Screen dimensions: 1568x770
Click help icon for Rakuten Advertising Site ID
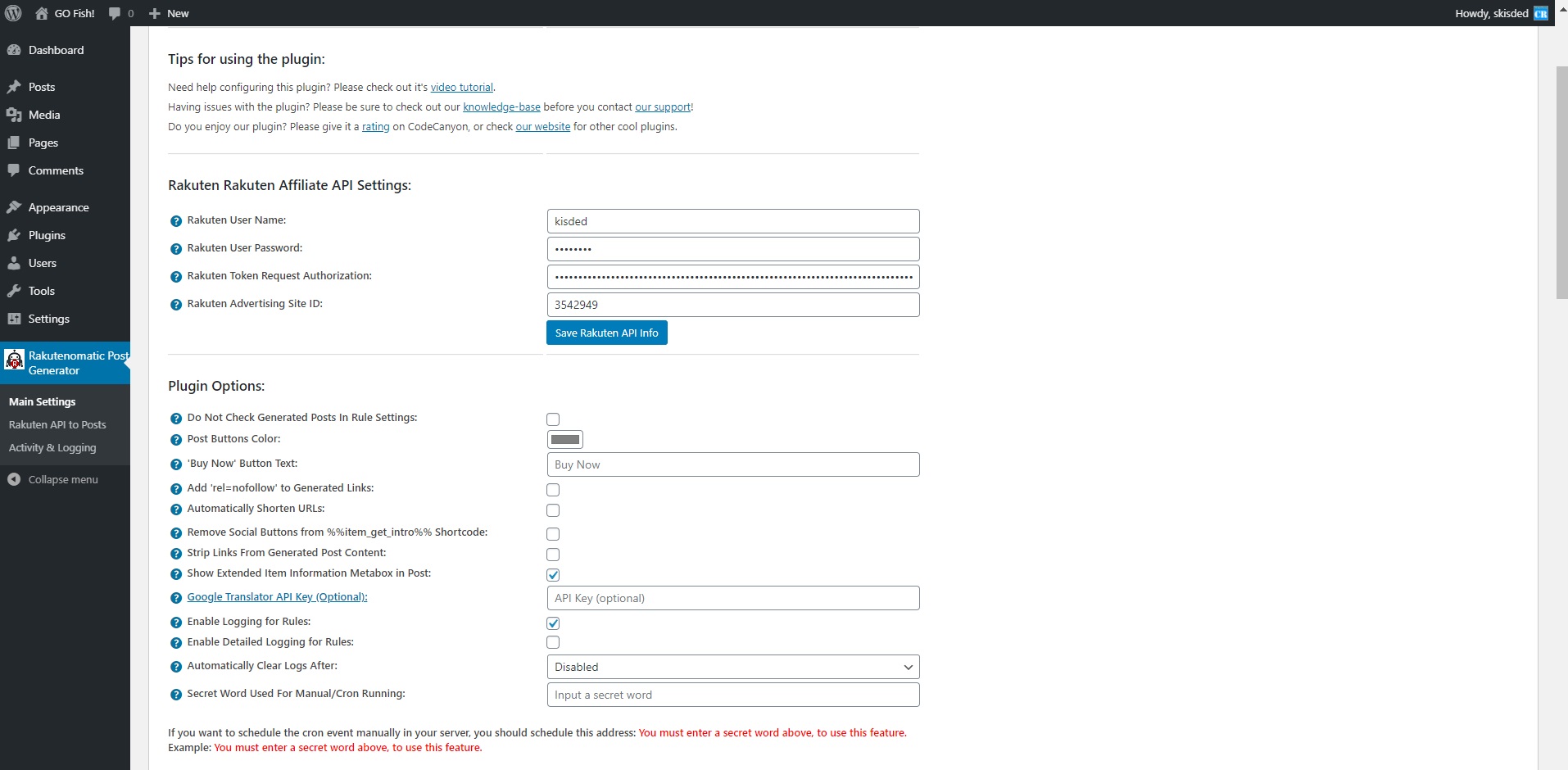pos(175,305)
